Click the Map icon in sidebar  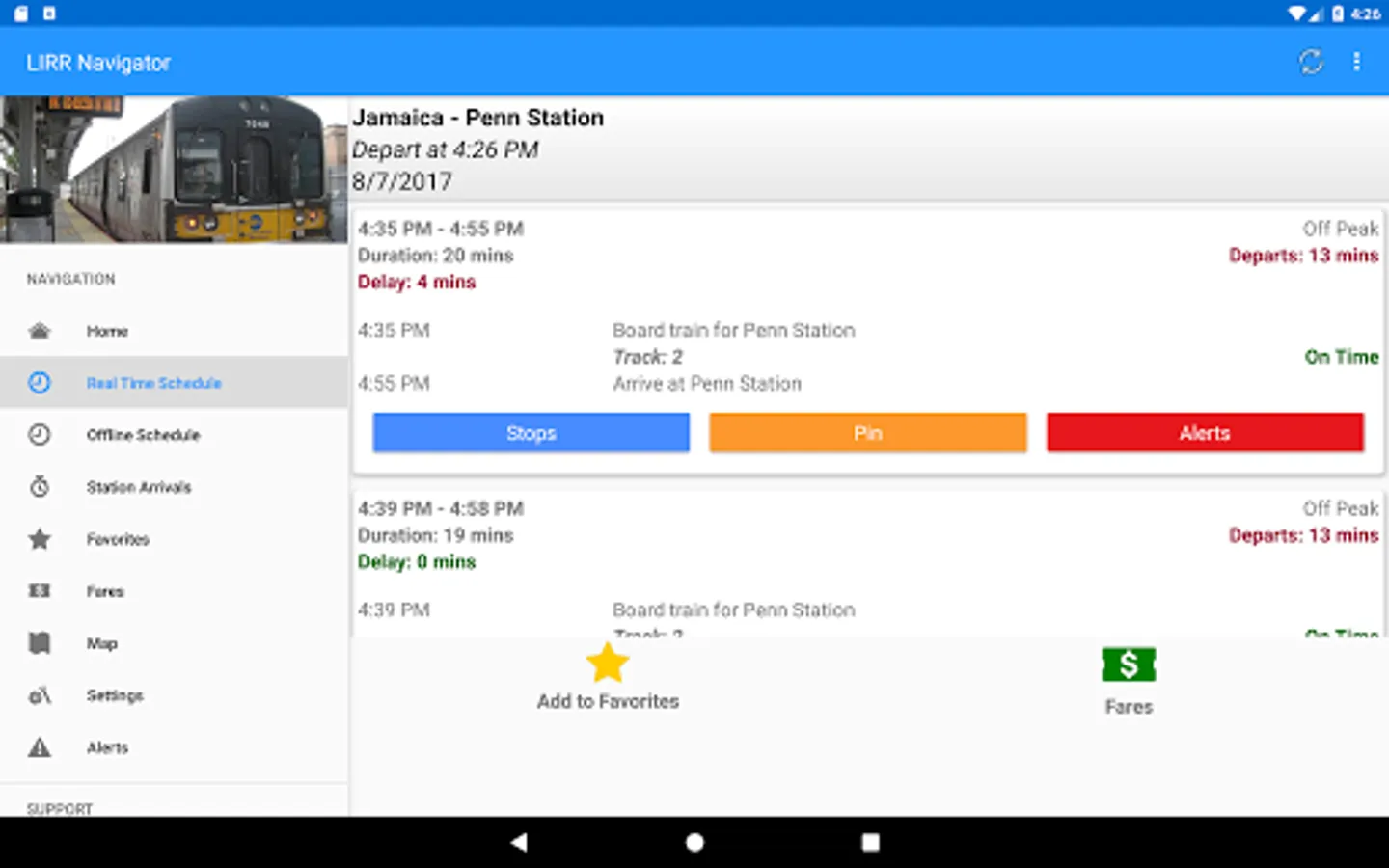pos(40,643)
